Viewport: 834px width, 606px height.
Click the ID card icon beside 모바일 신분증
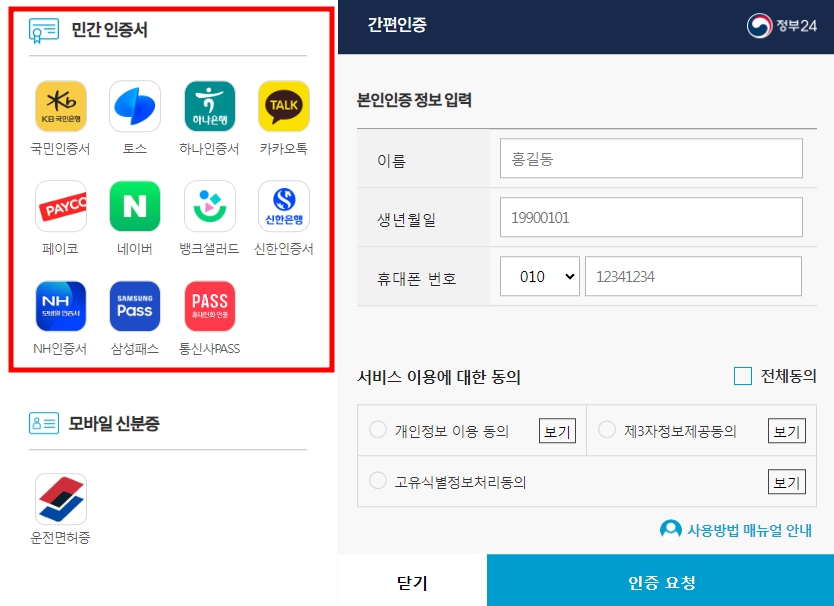(44, 424)
